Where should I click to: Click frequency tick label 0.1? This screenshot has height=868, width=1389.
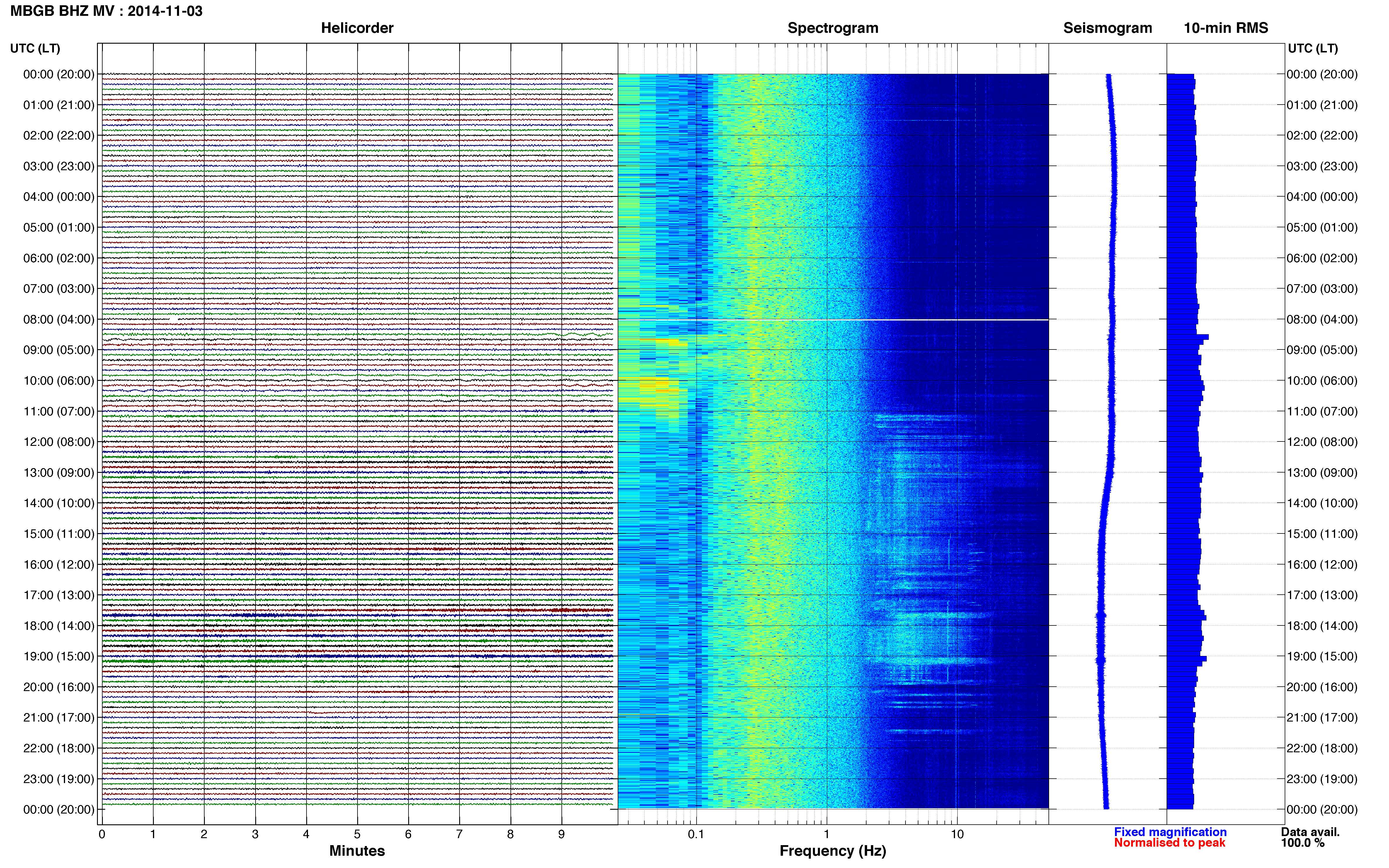[696, 834]
